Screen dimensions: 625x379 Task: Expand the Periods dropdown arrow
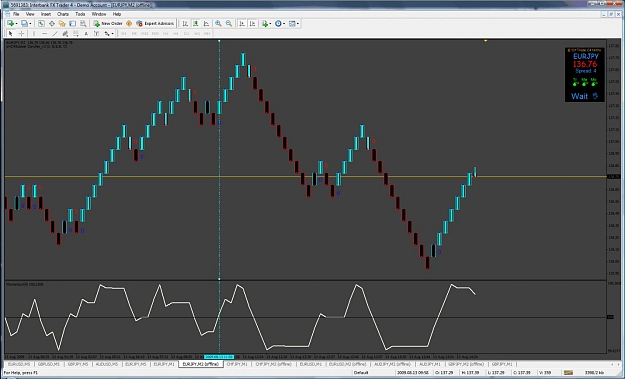point(284,24)
